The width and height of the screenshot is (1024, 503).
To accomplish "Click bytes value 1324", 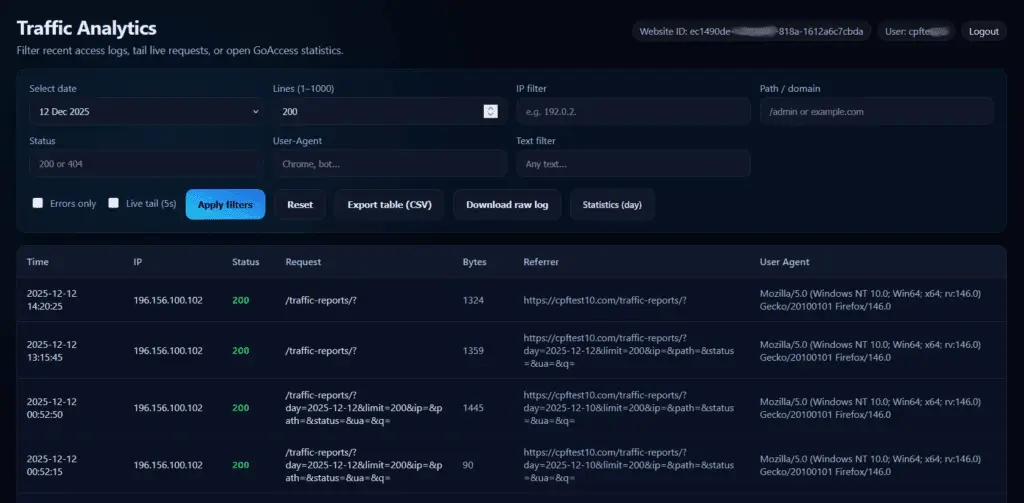I will (x=473, y=300).
